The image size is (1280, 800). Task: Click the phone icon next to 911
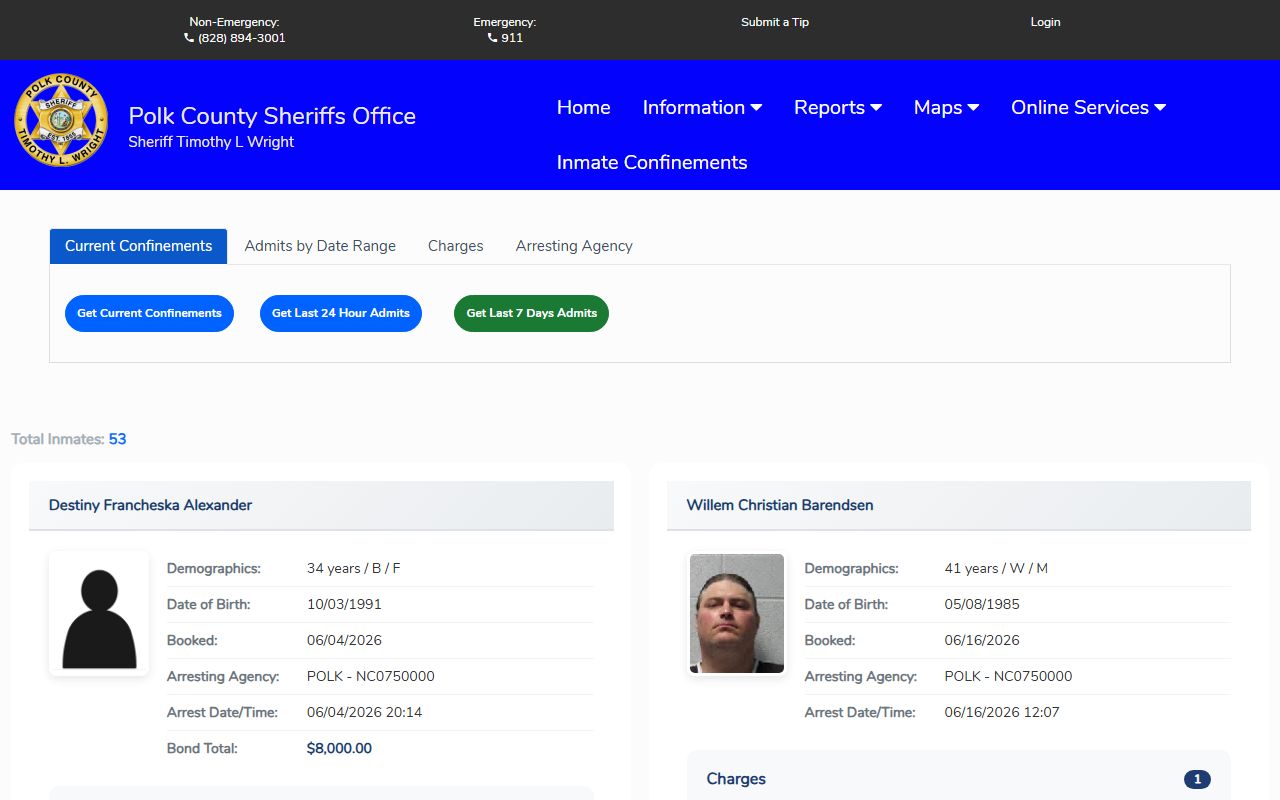[x=492, y=38]
